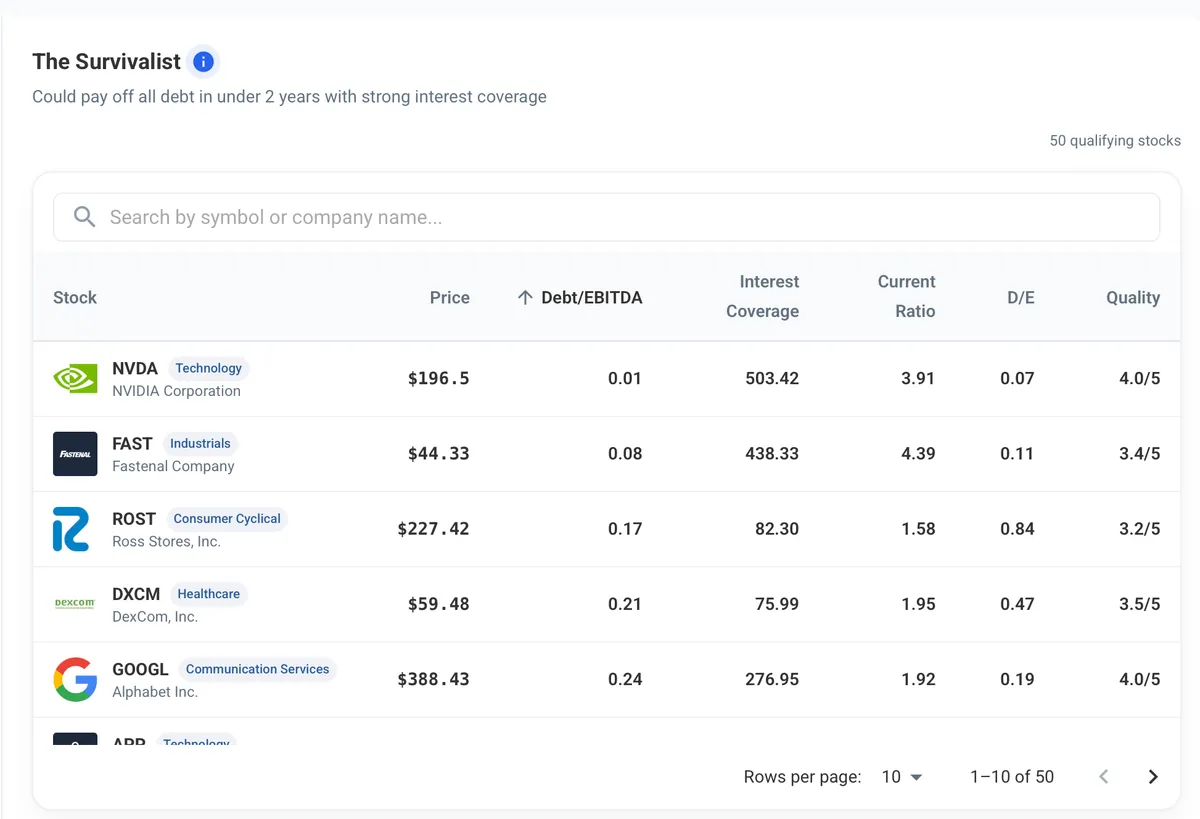1200x819 pixels.
Task: Sort by the Interest Coverage column
Action: point(762,297)
